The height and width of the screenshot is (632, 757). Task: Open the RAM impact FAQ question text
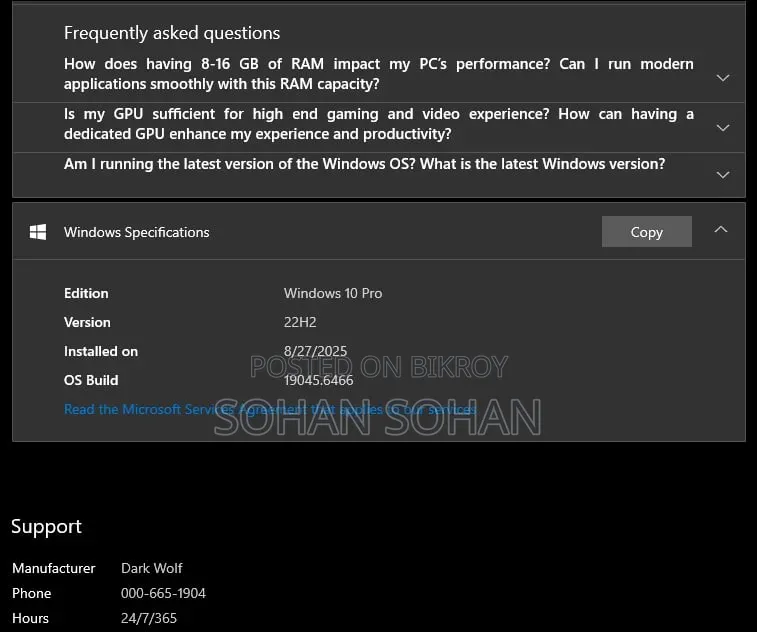[x=378, y=74]
